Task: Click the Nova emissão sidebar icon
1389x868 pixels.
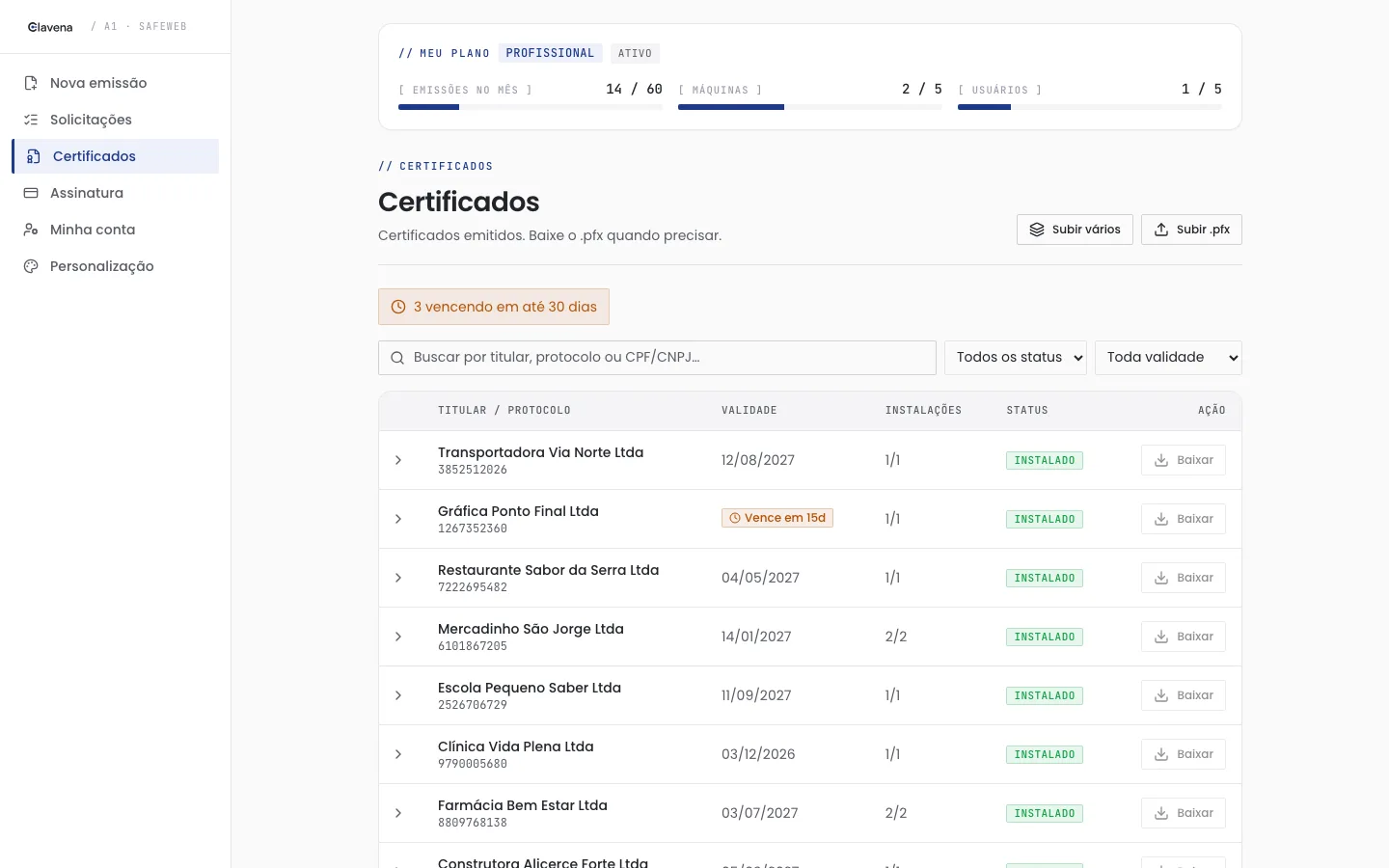Action: [x=31, y=83]
